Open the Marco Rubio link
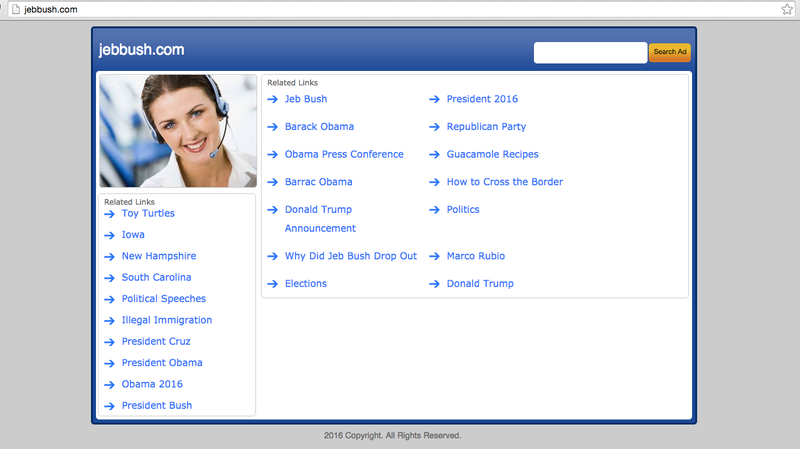 pos(476,256)
